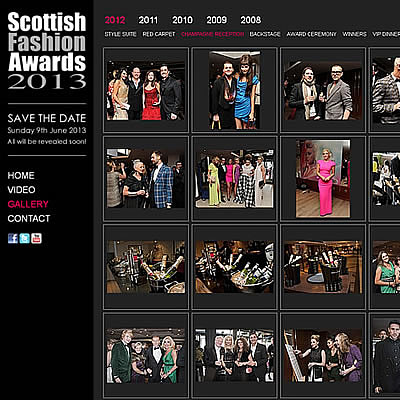Open photo of champagne buckets in lounge room

(x=323, y=267)
